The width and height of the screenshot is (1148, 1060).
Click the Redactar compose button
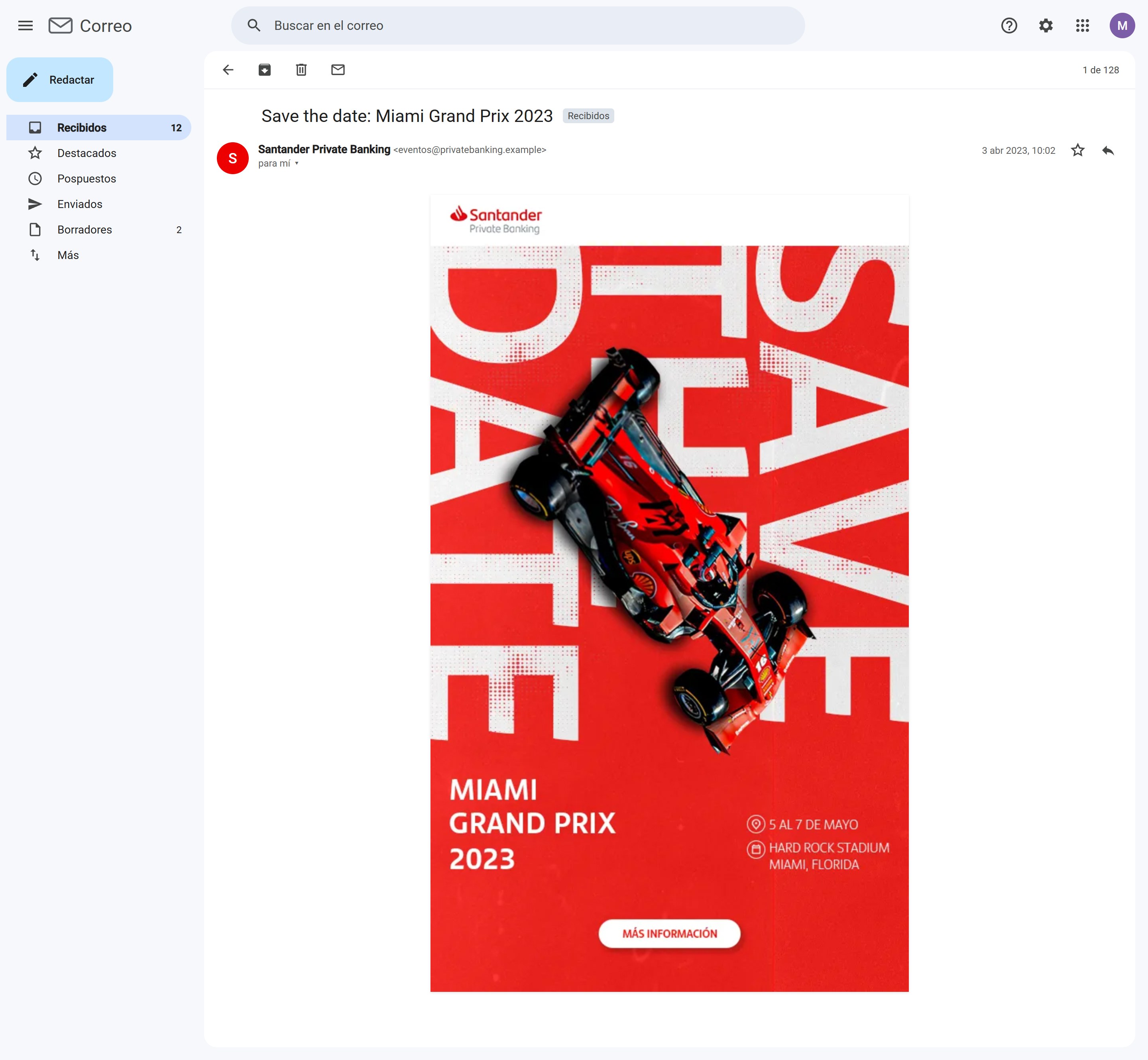pyautogui.click(x=60, y=80)
